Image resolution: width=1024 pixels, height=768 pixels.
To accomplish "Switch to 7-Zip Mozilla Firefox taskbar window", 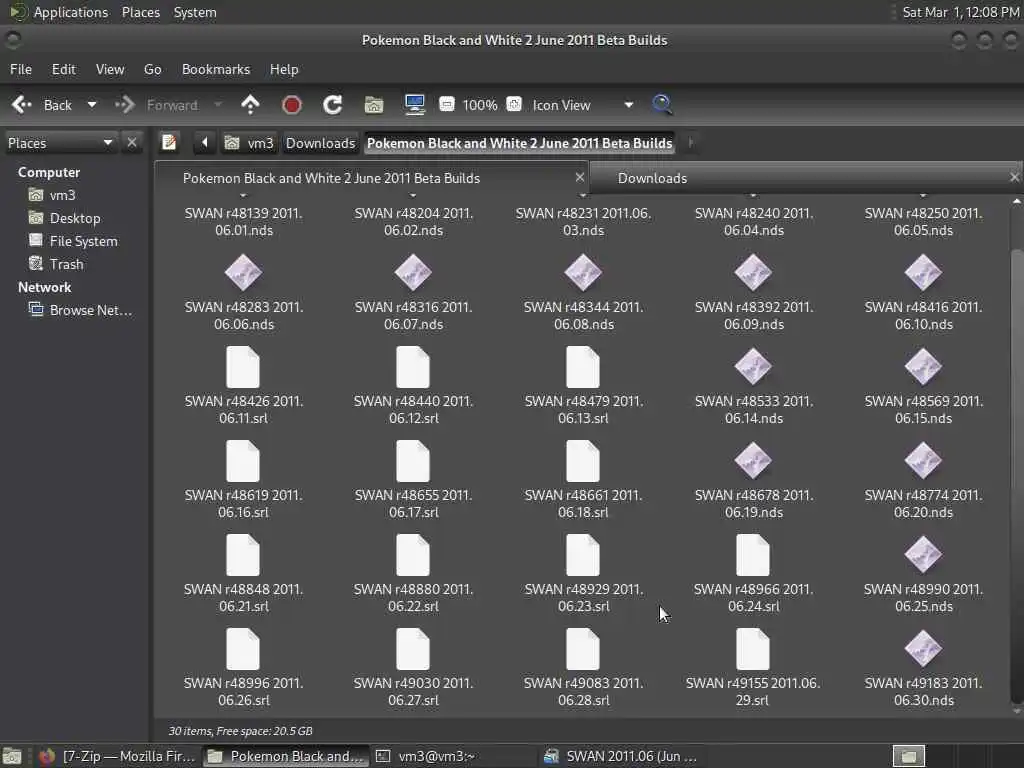I will 117,756.
